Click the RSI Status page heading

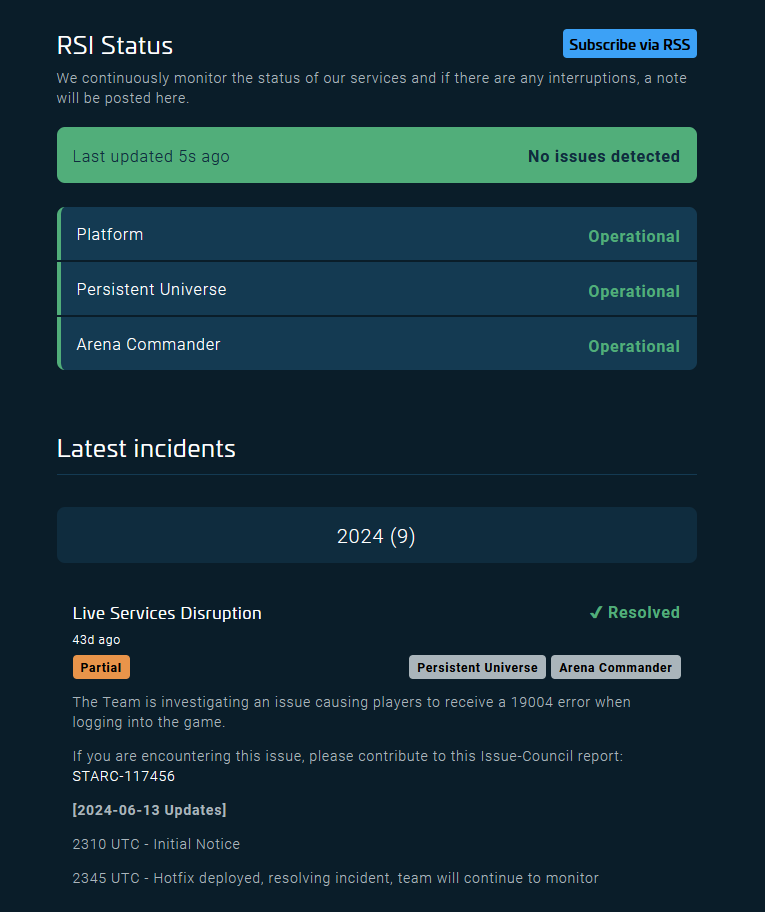(115, 46)
